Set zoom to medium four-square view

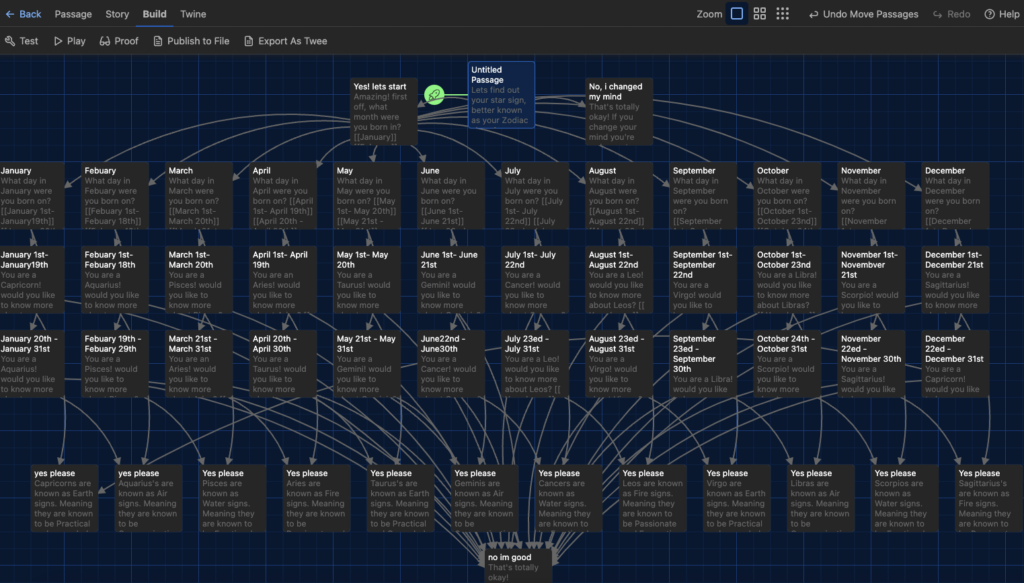(x=760, y=14)
